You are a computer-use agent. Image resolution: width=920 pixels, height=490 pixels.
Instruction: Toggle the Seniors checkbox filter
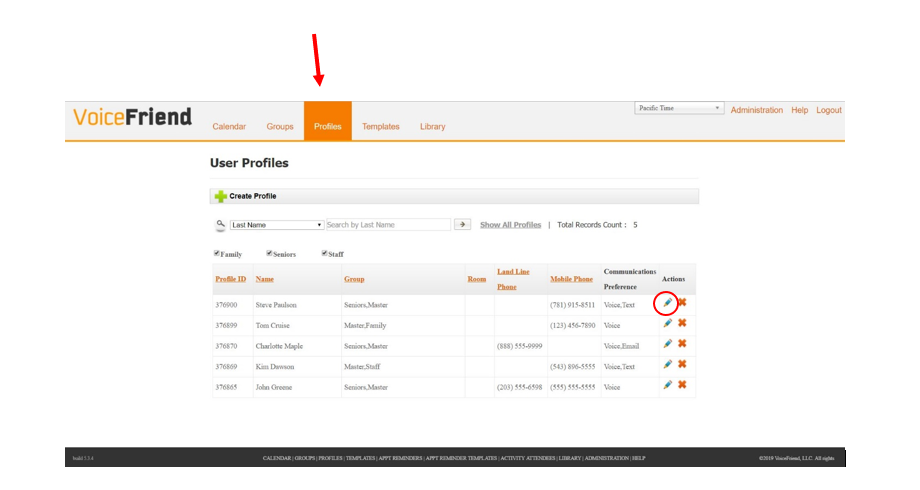[x=269, y=254]
